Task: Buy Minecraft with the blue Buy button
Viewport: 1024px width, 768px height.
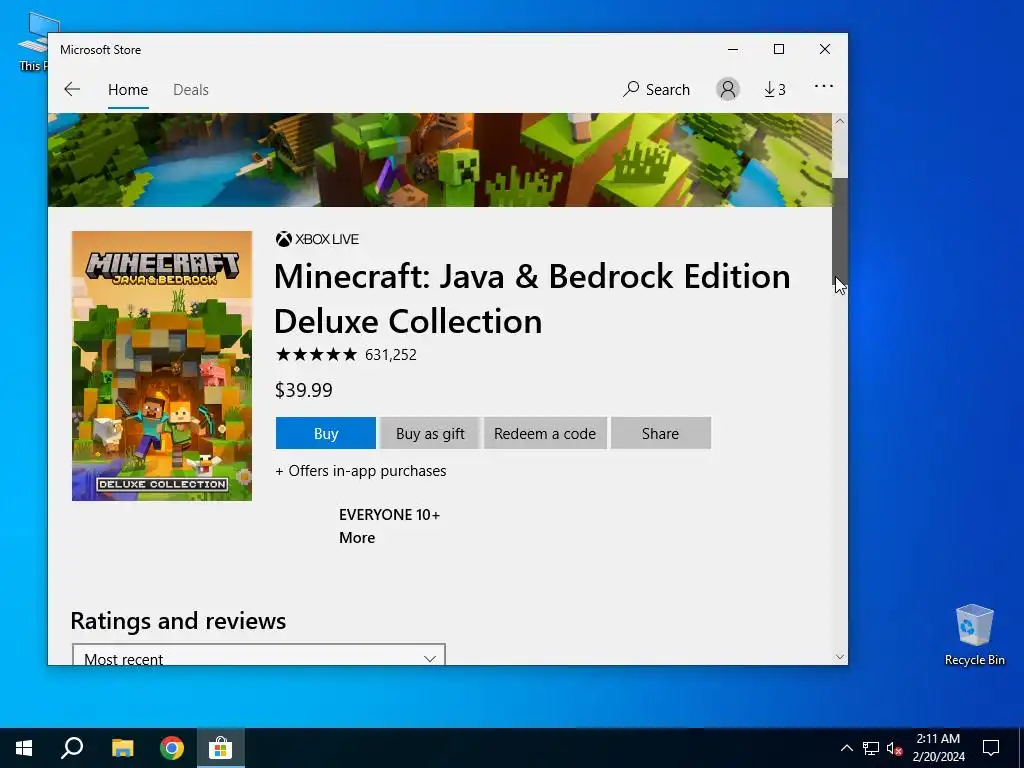Action: click(x=326, y=433)
